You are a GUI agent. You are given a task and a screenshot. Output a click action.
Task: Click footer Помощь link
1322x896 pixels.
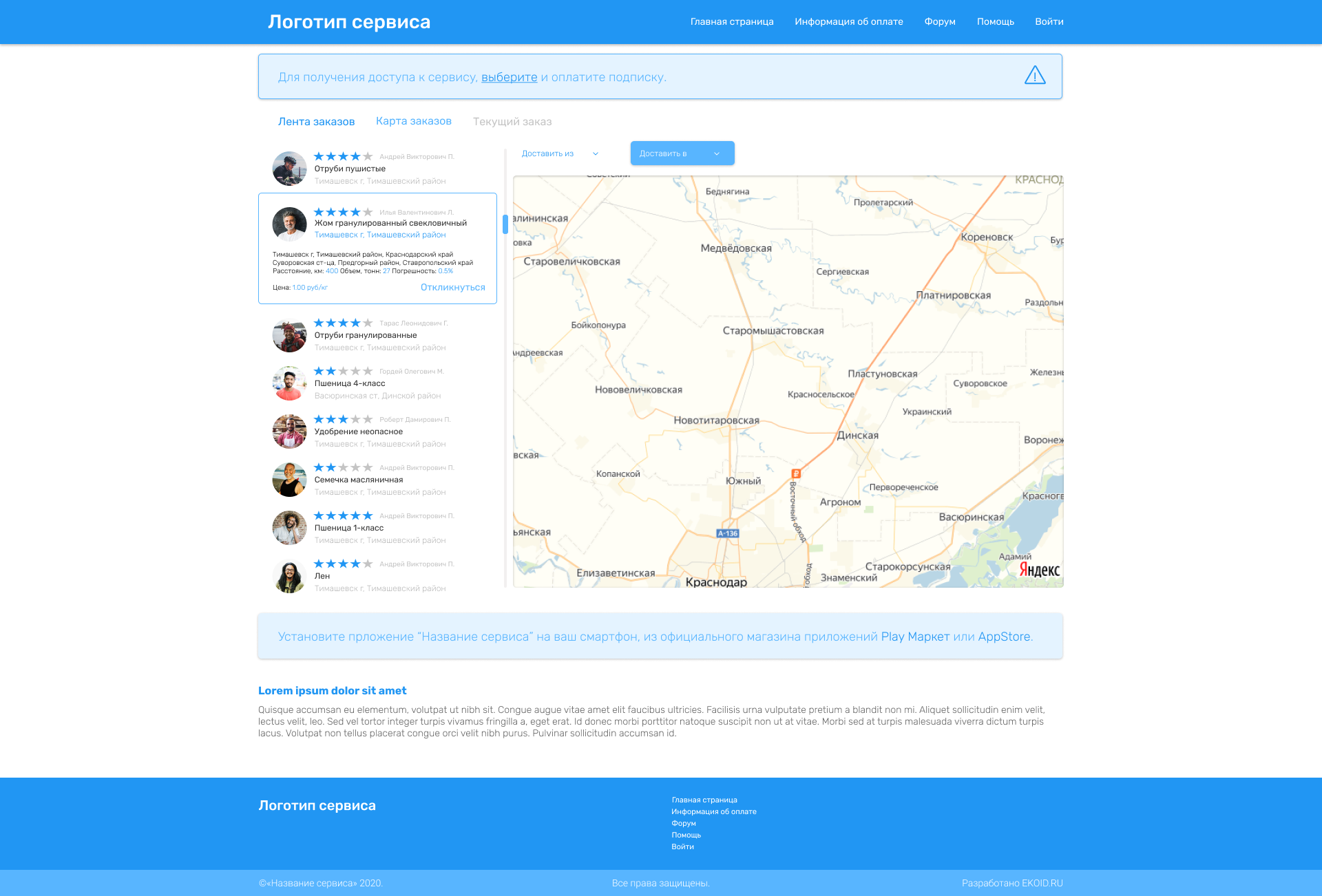tap(686, 835)
